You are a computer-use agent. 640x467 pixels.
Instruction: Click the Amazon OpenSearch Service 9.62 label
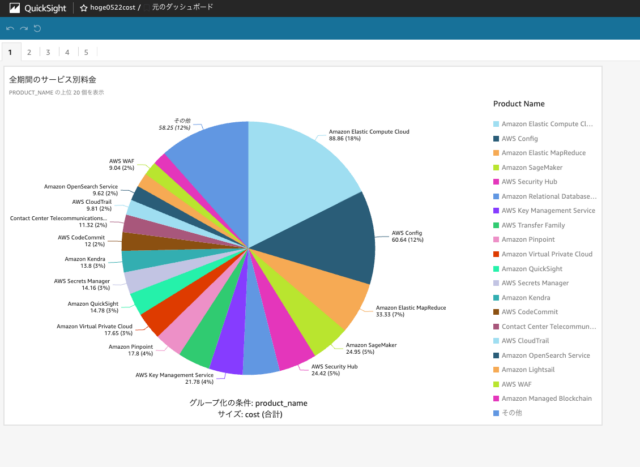coord(81,190)
